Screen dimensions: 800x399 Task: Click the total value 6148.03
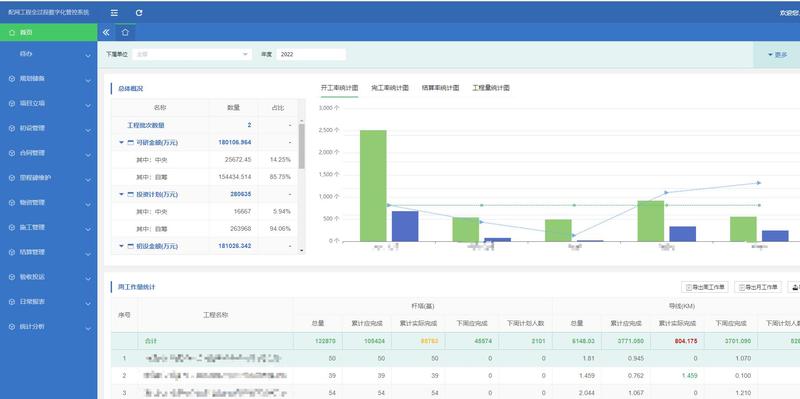click(x=584, y=341)
